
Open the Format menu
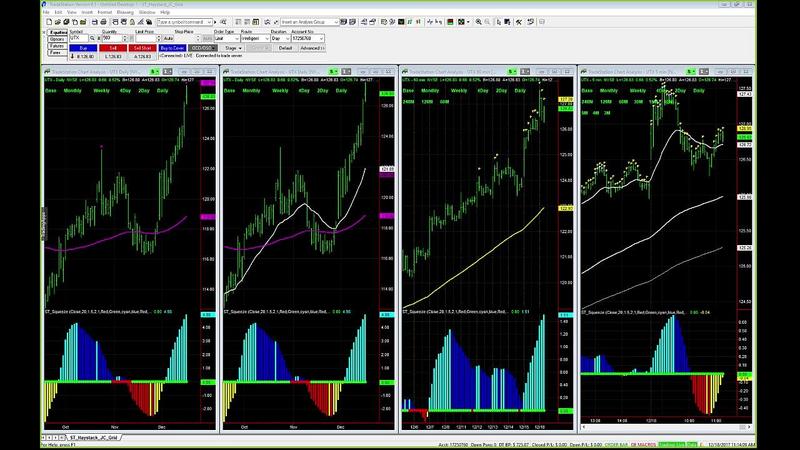105,12
